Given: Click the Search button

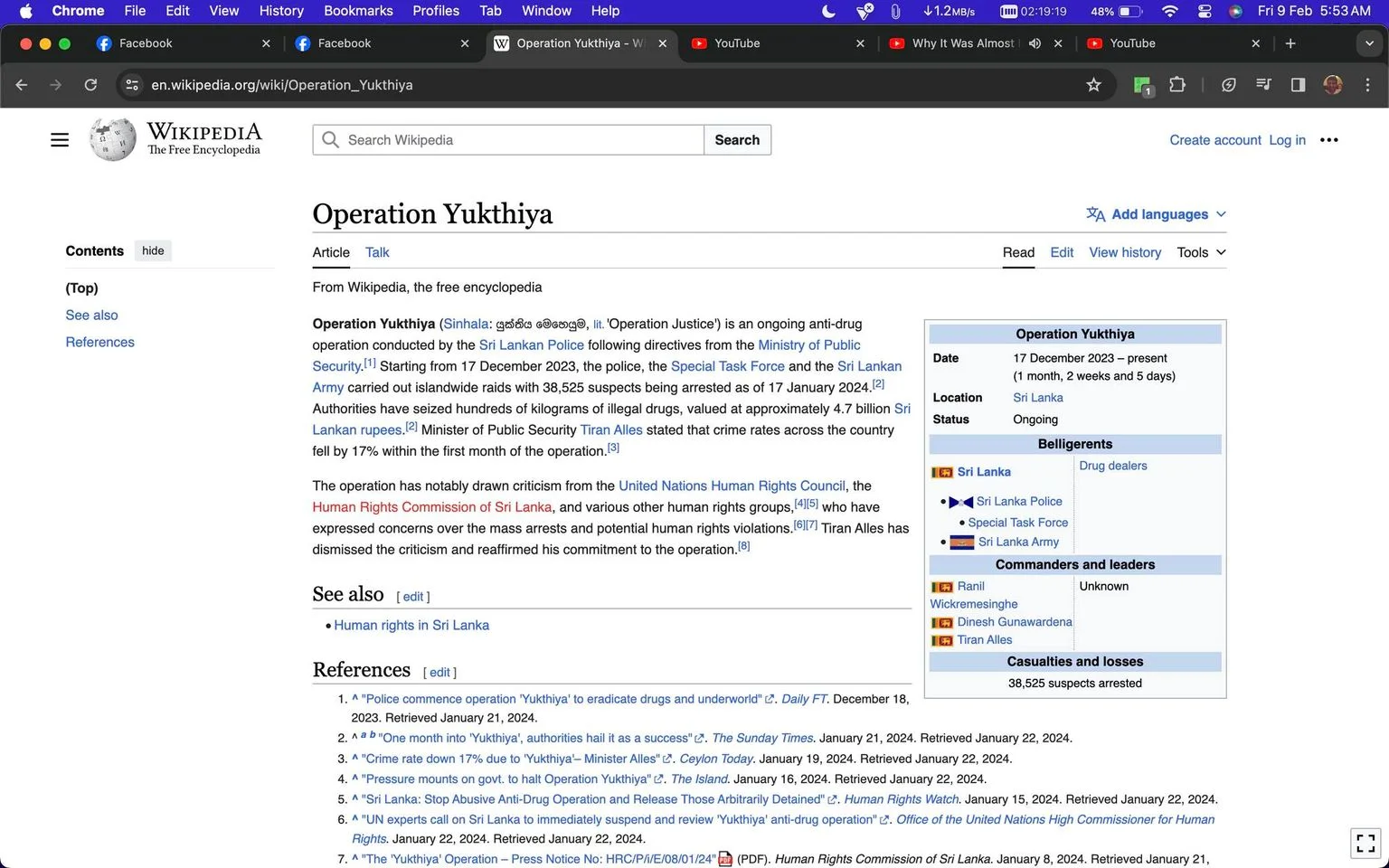Looking at the screenshot, I should pos(737,140).
